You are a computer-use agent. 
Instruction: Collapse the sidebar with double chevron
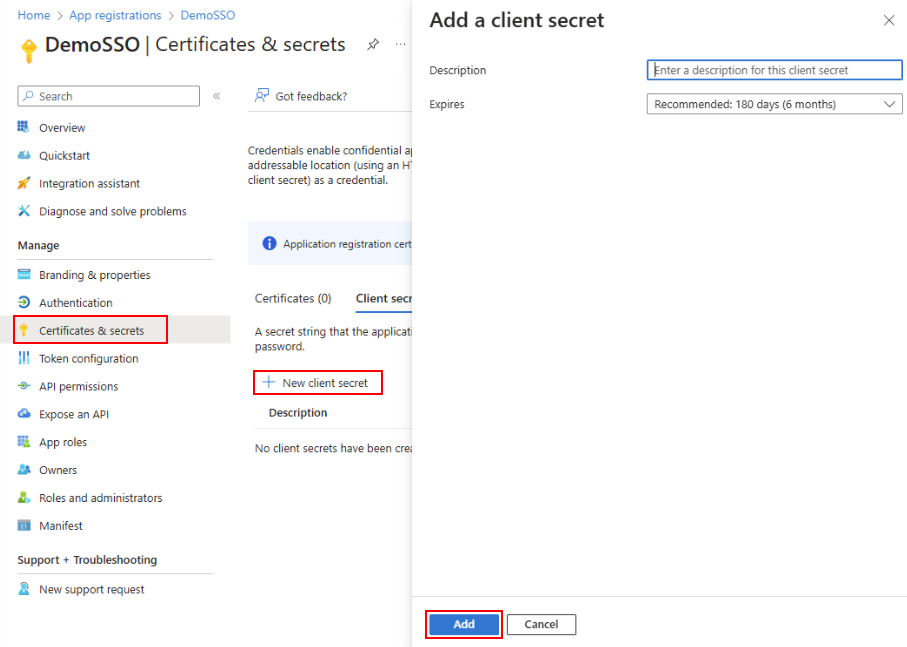click(x=217, y=96)
